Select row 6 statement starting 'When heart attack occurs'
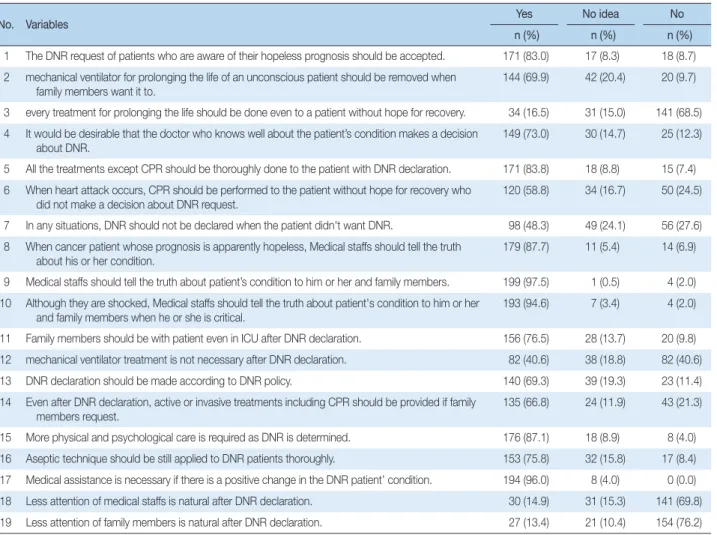717x535 pixels. (x=248, y=198)
